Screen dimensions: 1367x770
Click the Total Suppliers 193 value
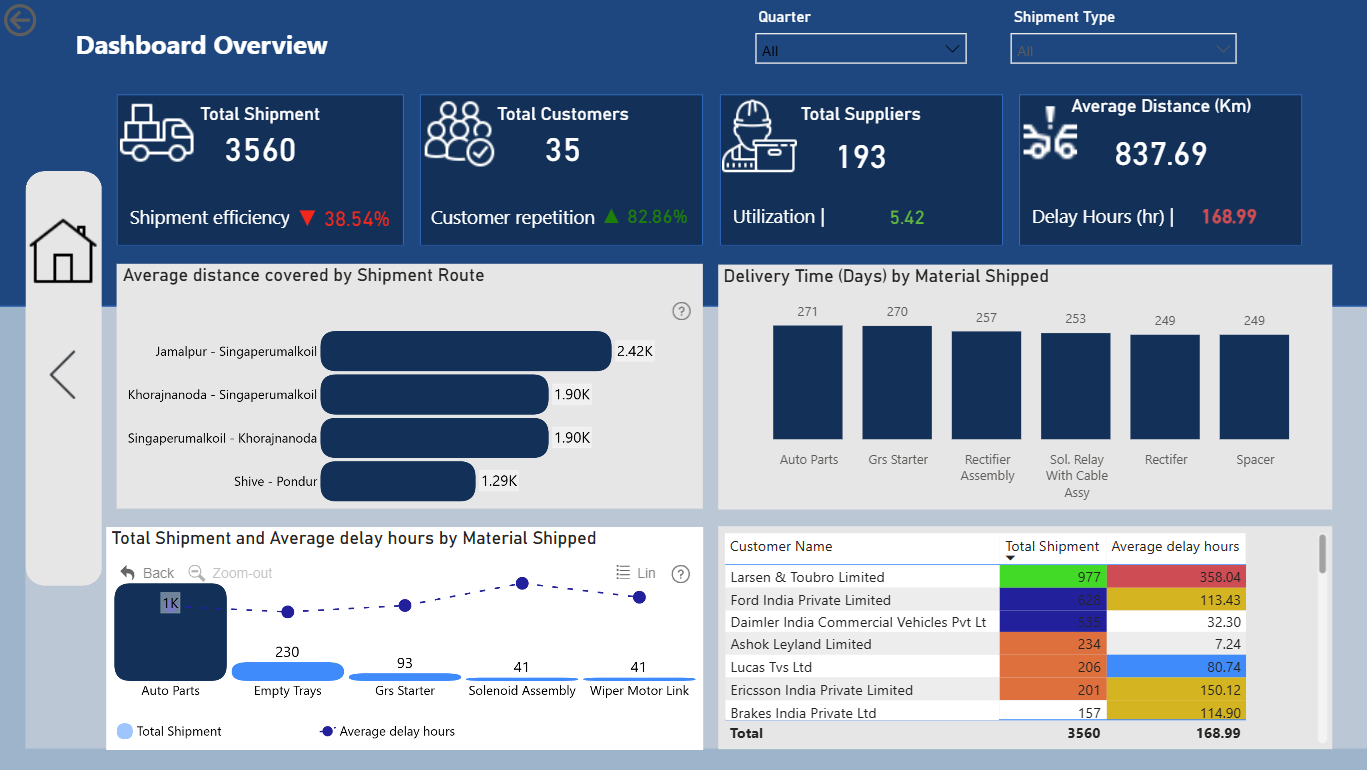point(861,157)
